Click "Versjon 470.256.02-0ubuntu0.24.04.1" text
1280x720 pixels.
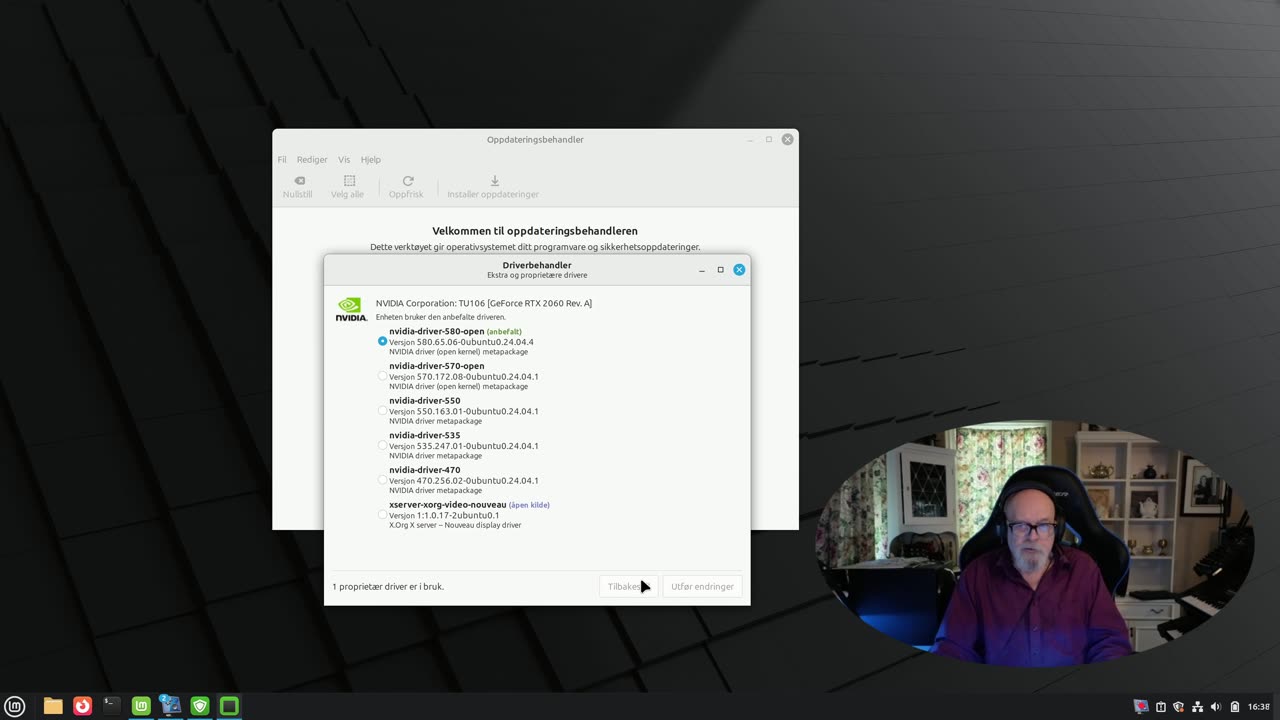464,481
